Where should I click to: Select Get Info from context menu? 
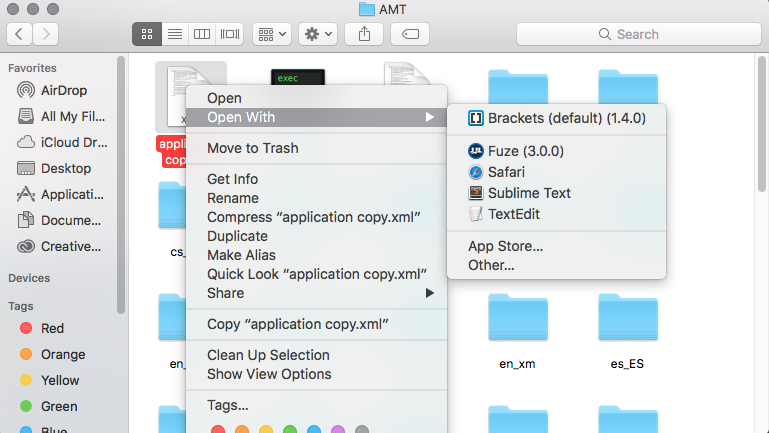tap(316, 179)
